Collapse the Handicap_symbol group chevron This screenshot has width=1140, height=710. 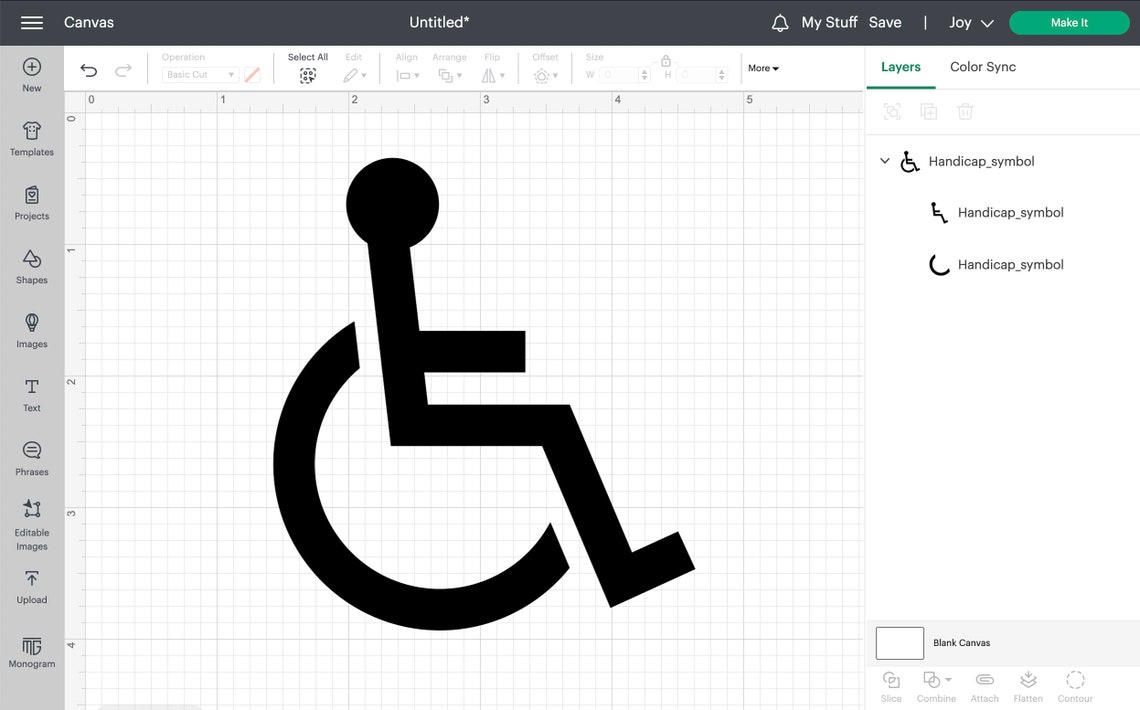[x=884, y=161]
